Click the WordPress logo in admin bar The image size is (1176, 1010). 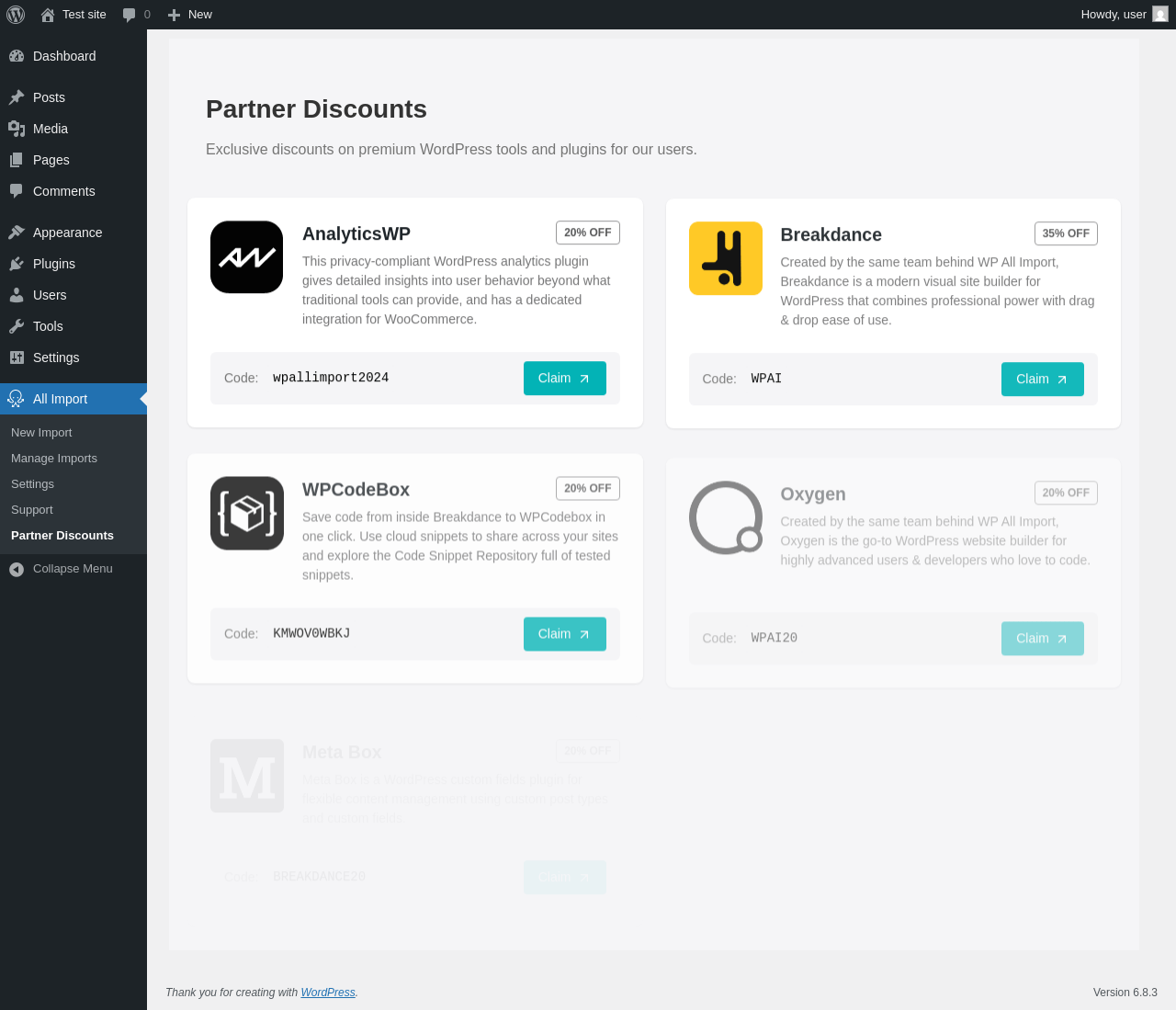pos(16,15)
